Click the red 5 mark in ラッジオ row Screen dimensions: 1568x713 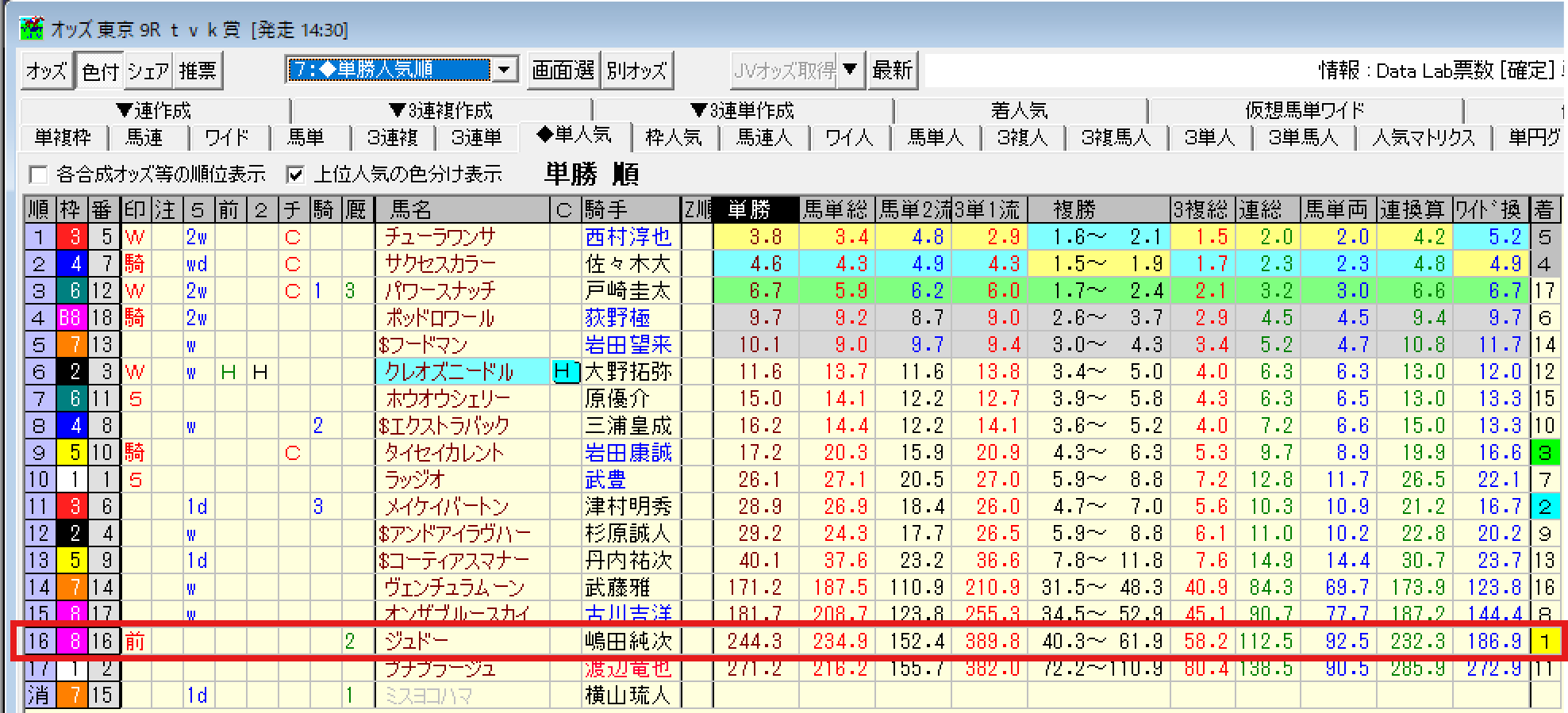pyautogui.click(x=135, y=480)
